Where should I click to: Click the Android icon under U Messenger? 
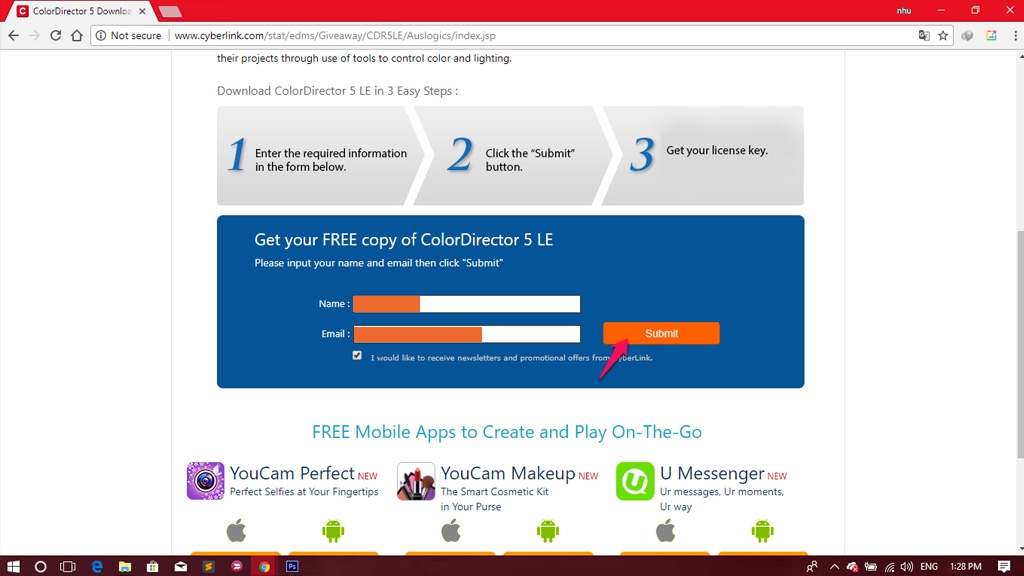coord(762,530)
